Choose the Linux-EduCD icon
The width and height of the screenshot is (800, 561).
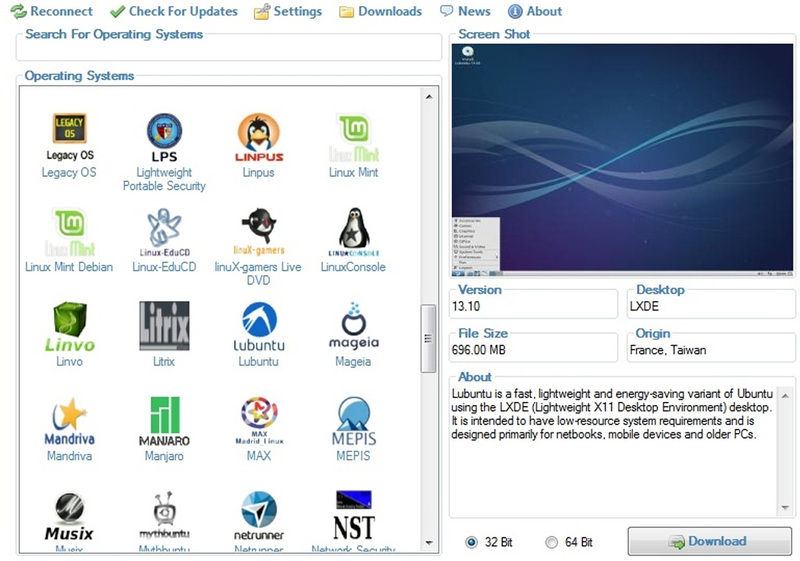tap(164, 232)
